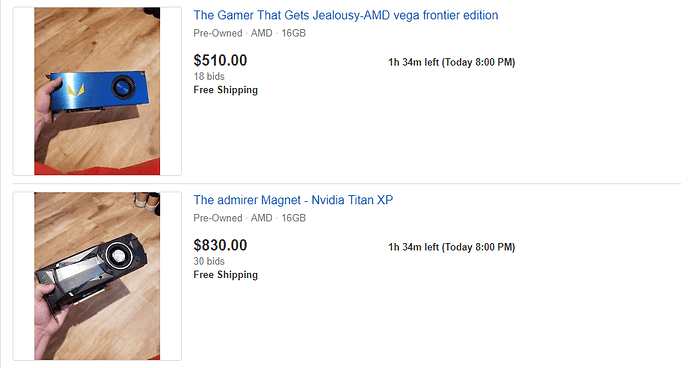
Task: Click the $510.00 price of the first listing
Action: (220, 60)
